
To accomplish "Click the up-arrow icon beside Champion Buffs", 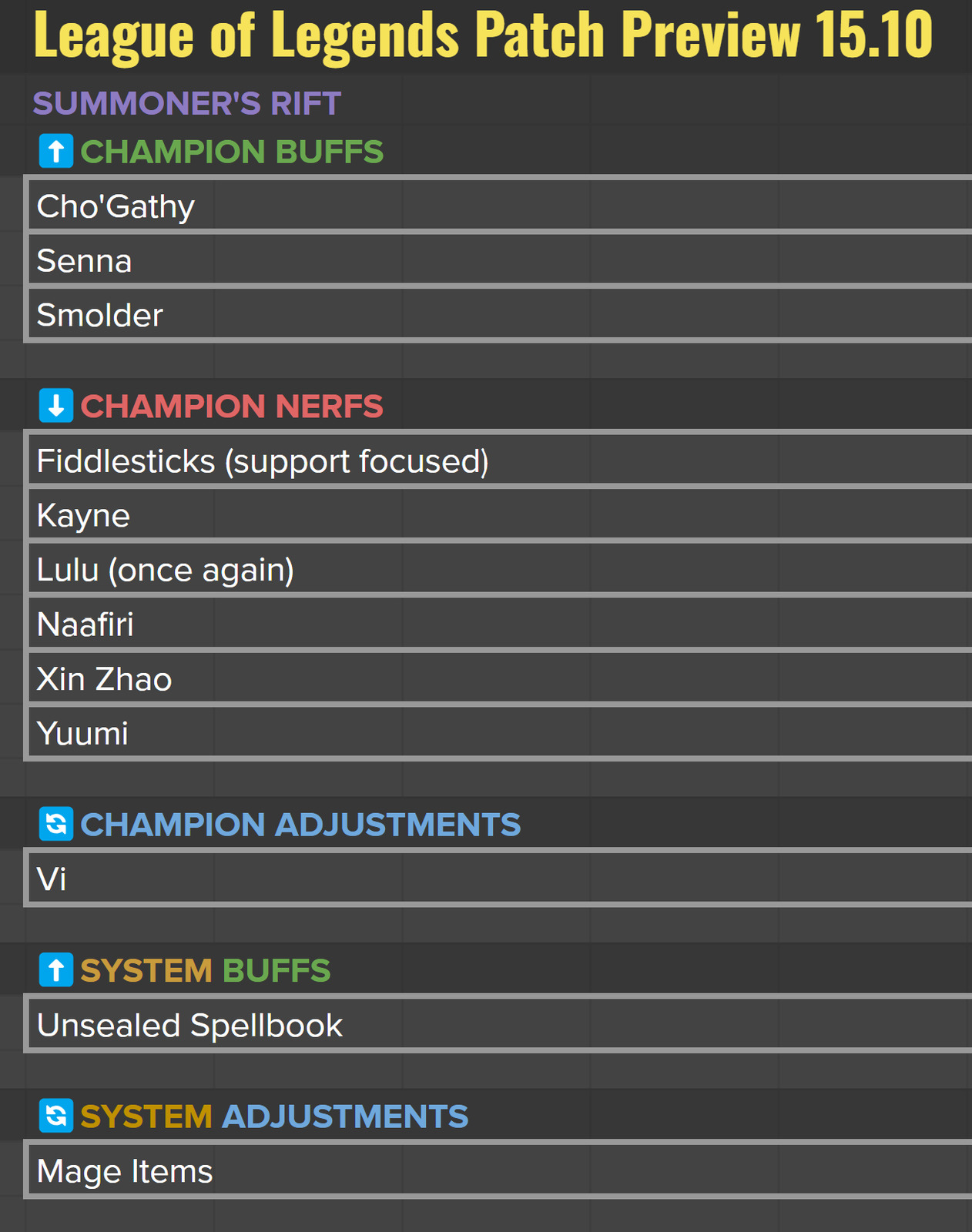I will click(56, 152).
